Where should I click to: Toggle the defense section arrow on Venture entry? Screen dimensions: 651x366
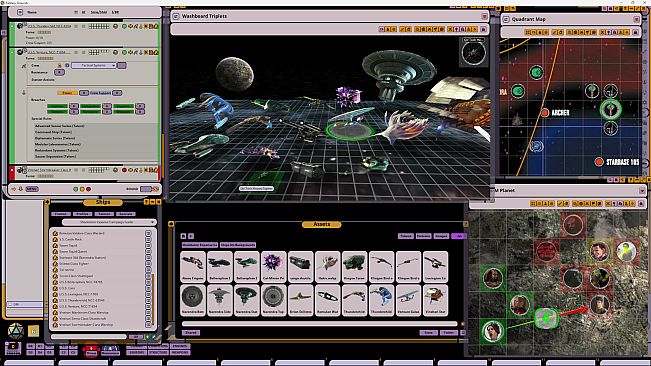click(x=24, y=93)
